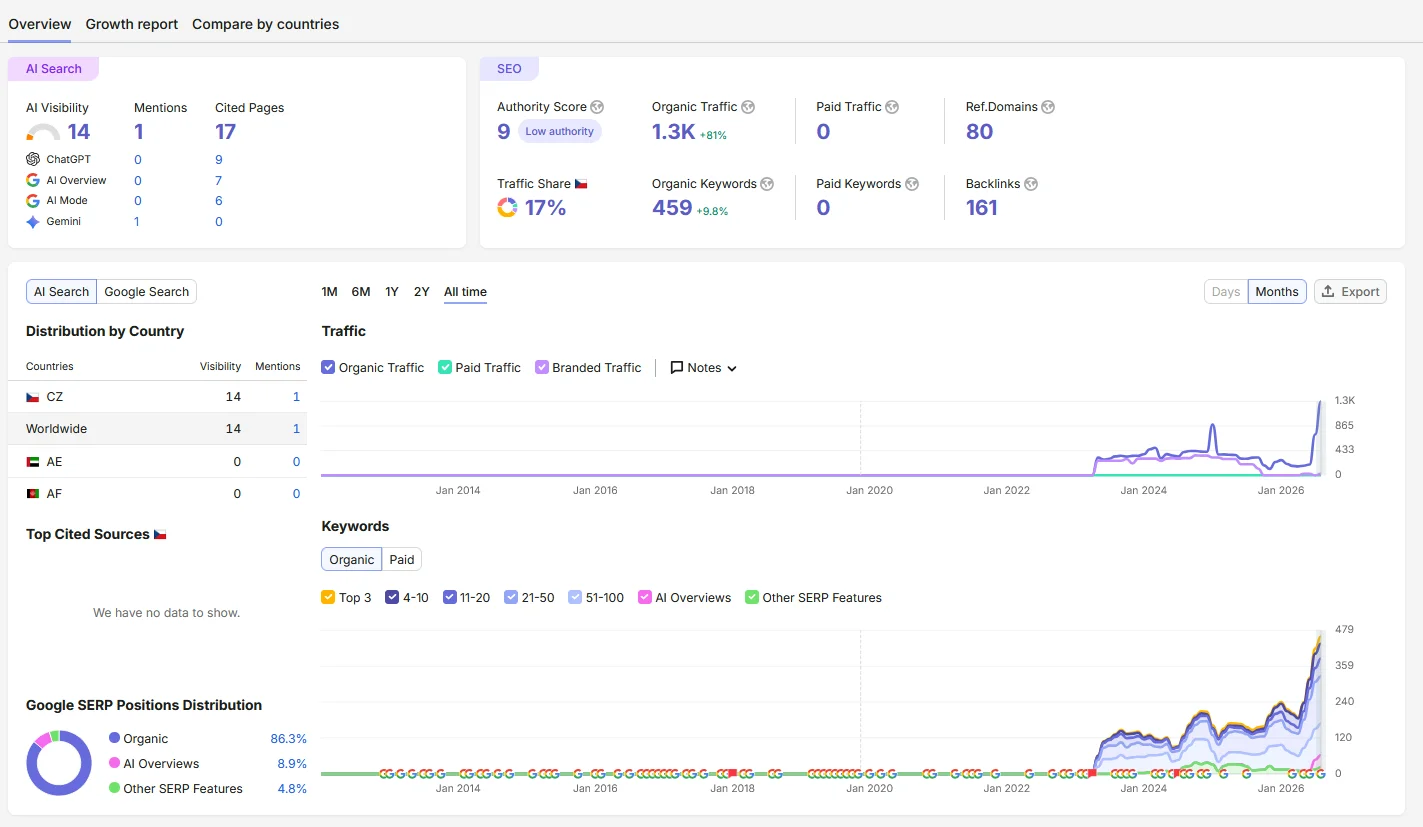The image size is (1423, 827).
Task: Click the globe icon beside Organic Traffic
Action: tap(748, 107)
